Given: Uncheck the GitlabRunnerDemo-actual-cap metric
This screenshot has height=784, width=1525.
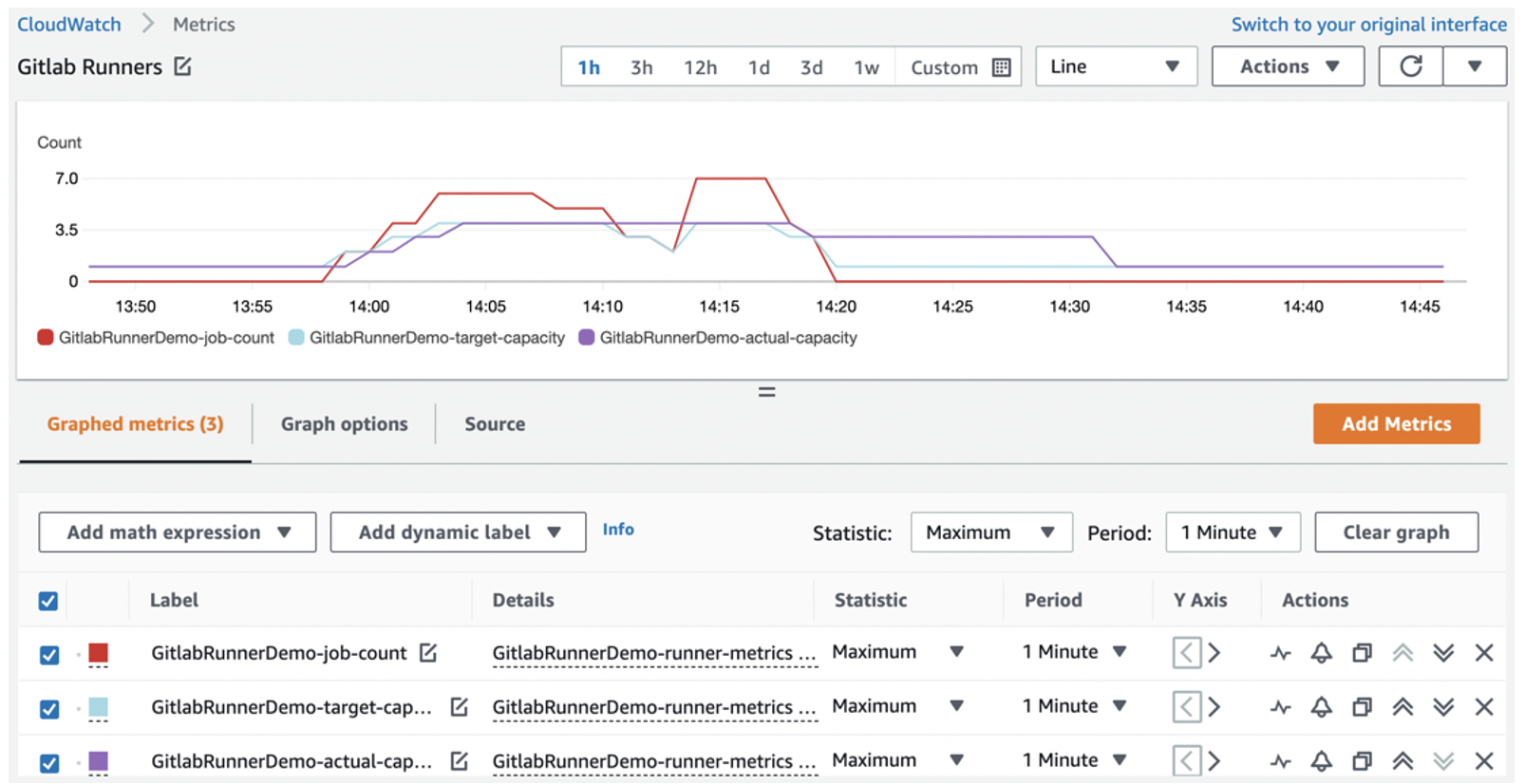Looking at the screenshot, I should coord(49,763).
